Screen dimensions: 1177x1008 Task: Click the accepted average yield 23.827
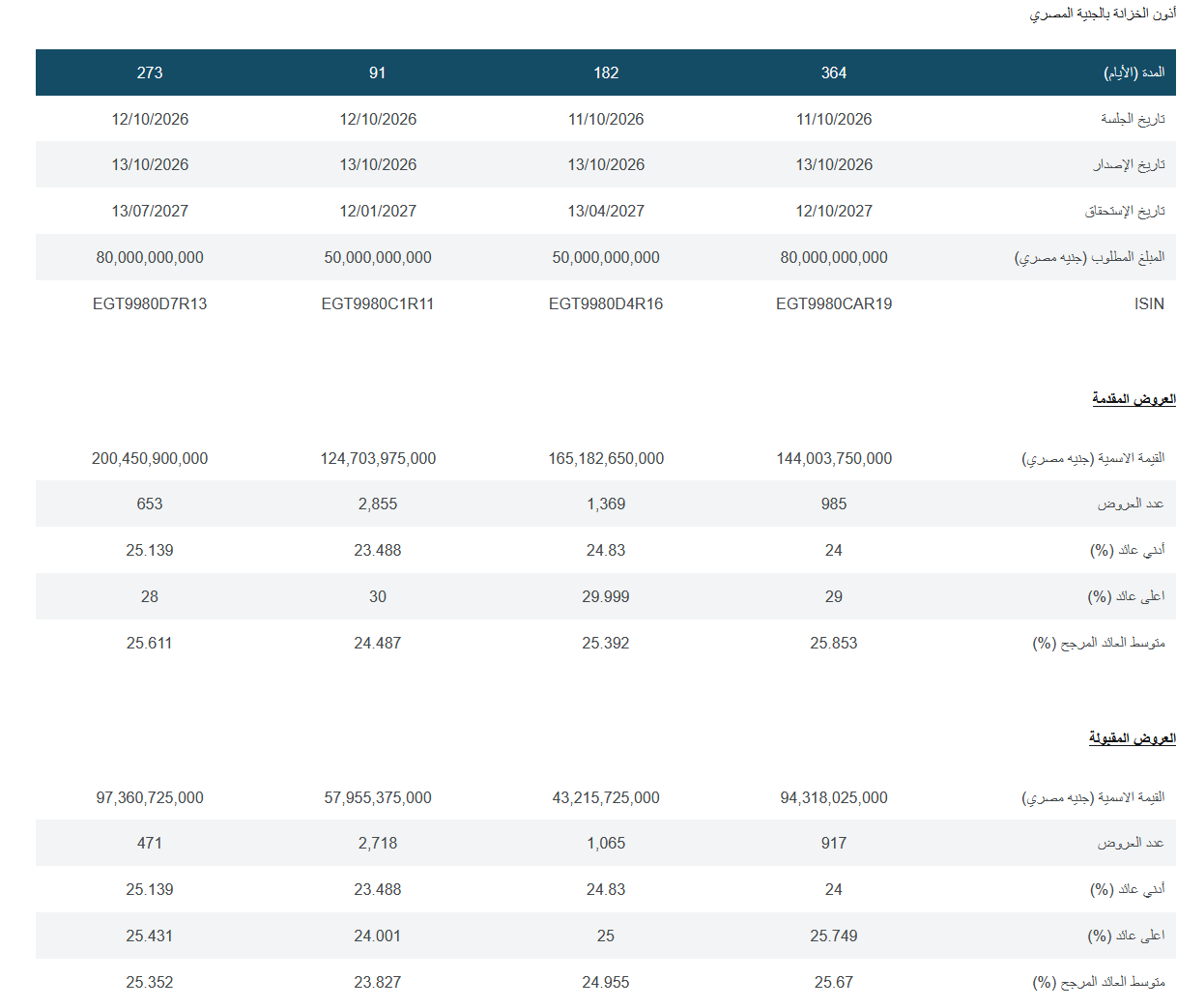pos(378,982)
